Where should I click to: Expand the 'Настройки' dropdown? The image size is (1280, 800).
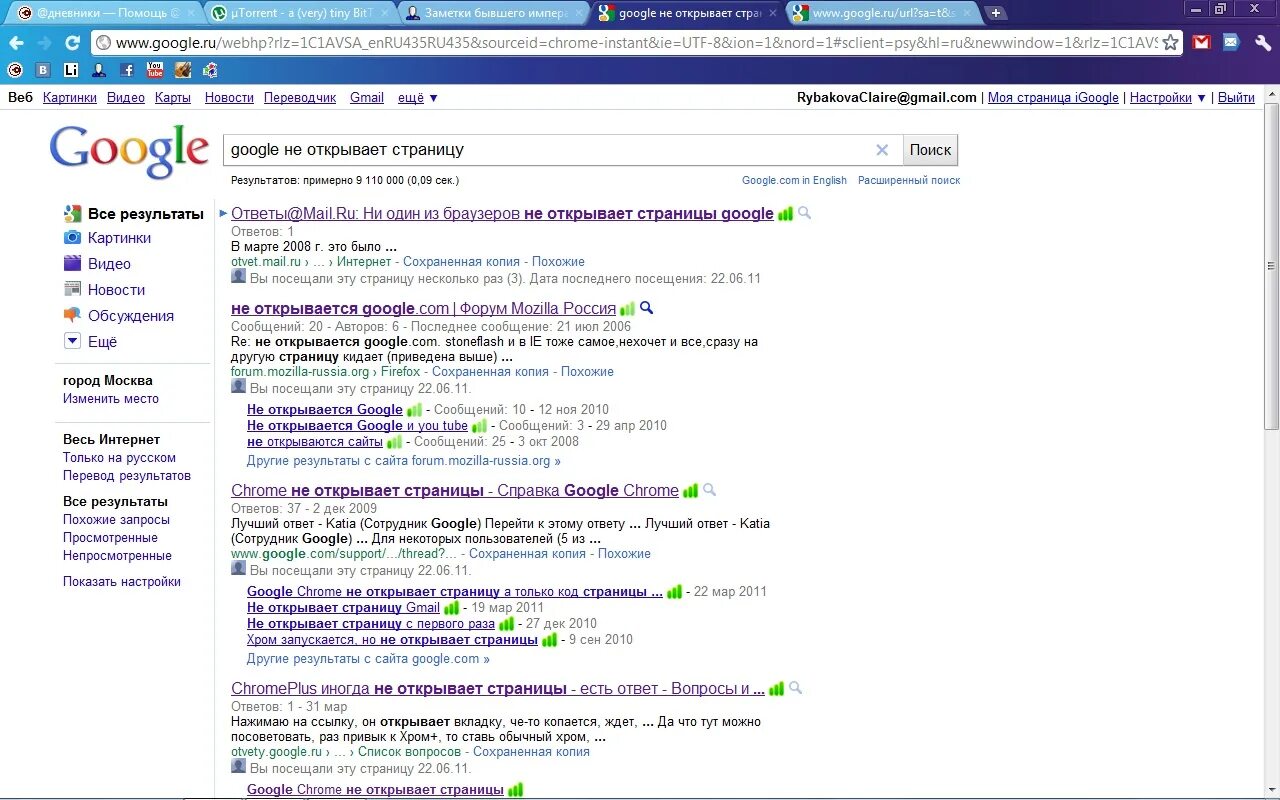[1168, 97]
